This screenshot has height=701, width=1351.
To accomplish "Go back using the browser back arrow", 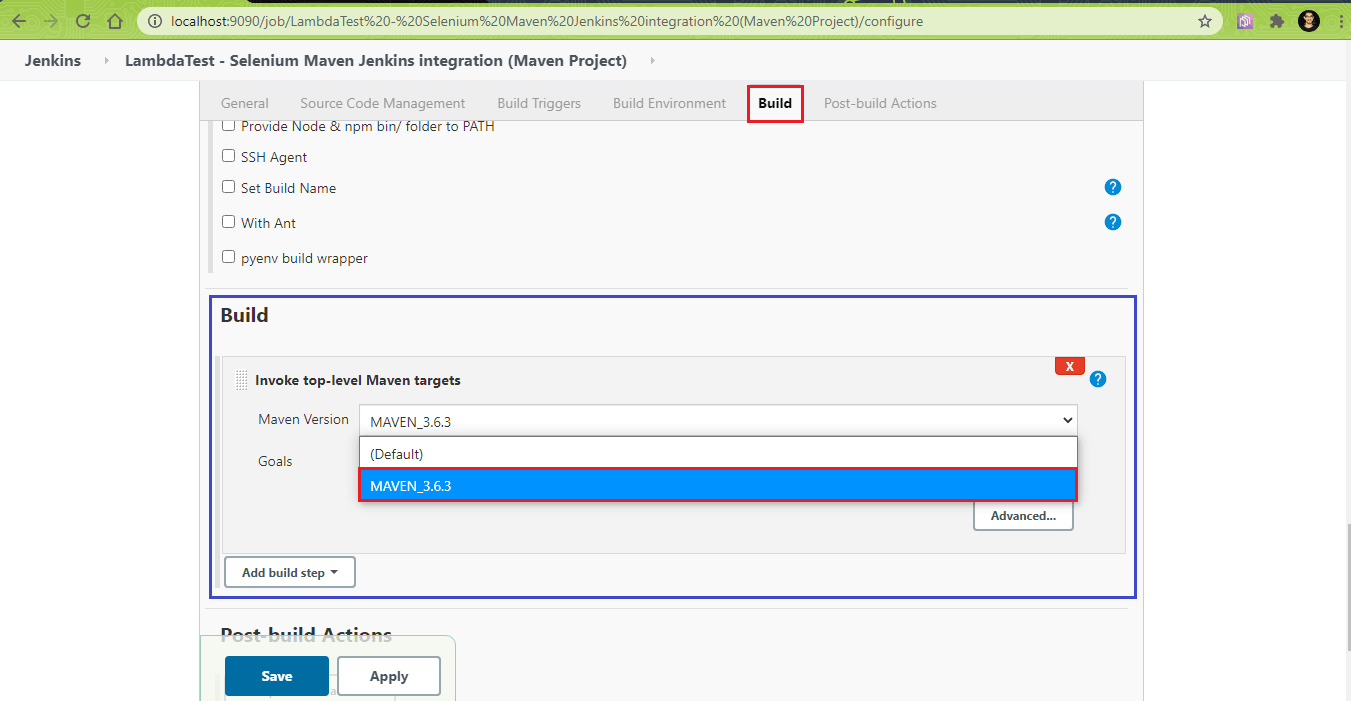I will click(19, 21).
